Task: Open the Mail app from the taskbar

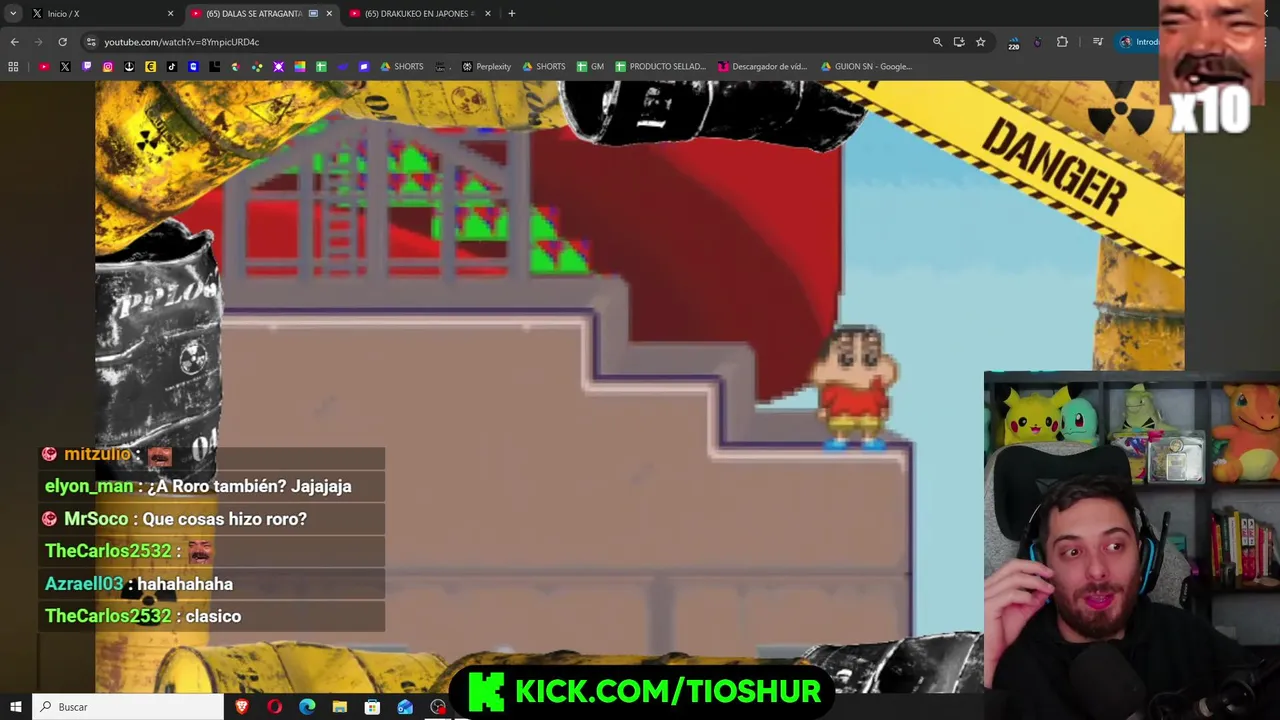Action: coord(405,707)
